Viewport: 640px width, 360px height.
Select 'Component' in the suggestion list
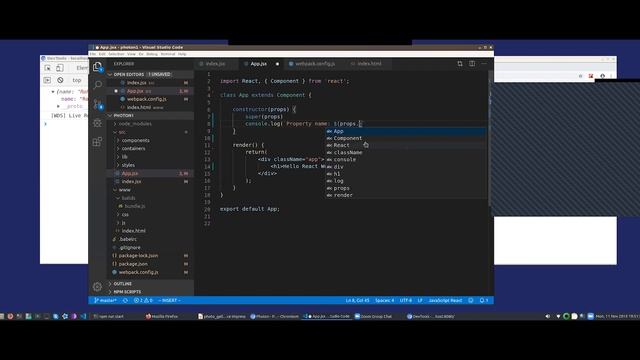click(406, 138)
